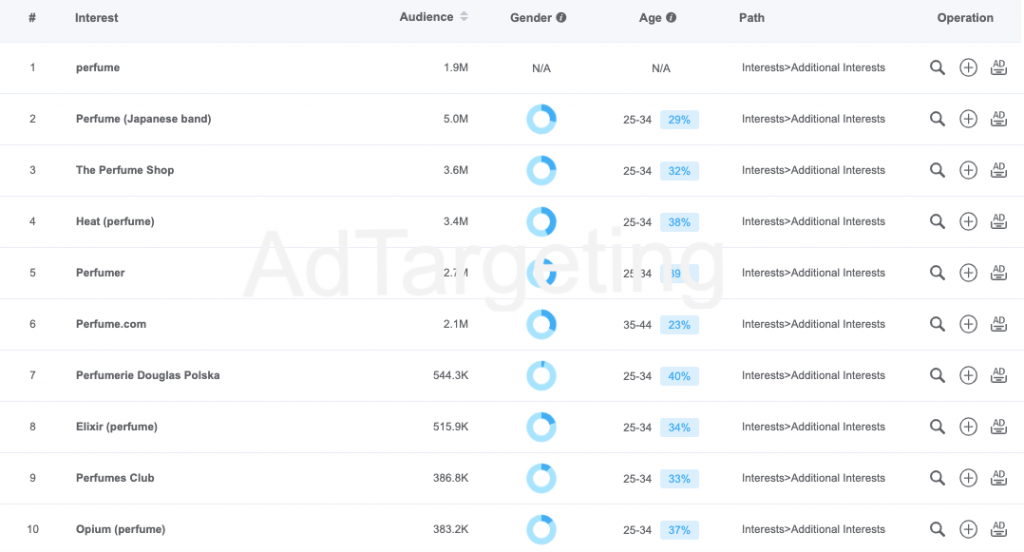Search the Heat (perfume) interest

(x=937, y=221)
